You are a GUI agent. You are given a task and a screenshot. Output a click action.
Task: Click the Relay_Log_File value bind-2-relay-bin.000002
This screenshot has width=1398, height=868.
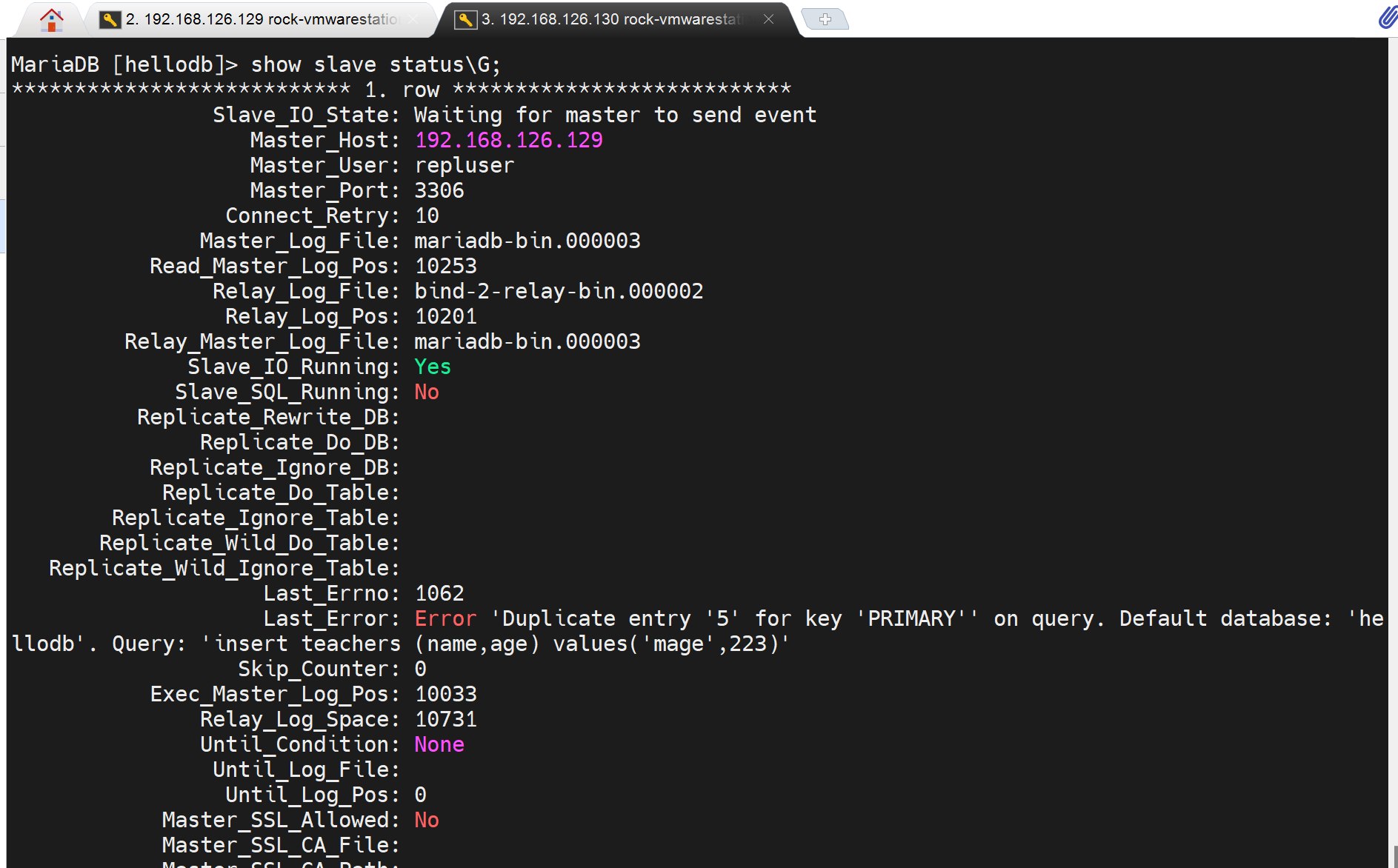pos(559,291)
